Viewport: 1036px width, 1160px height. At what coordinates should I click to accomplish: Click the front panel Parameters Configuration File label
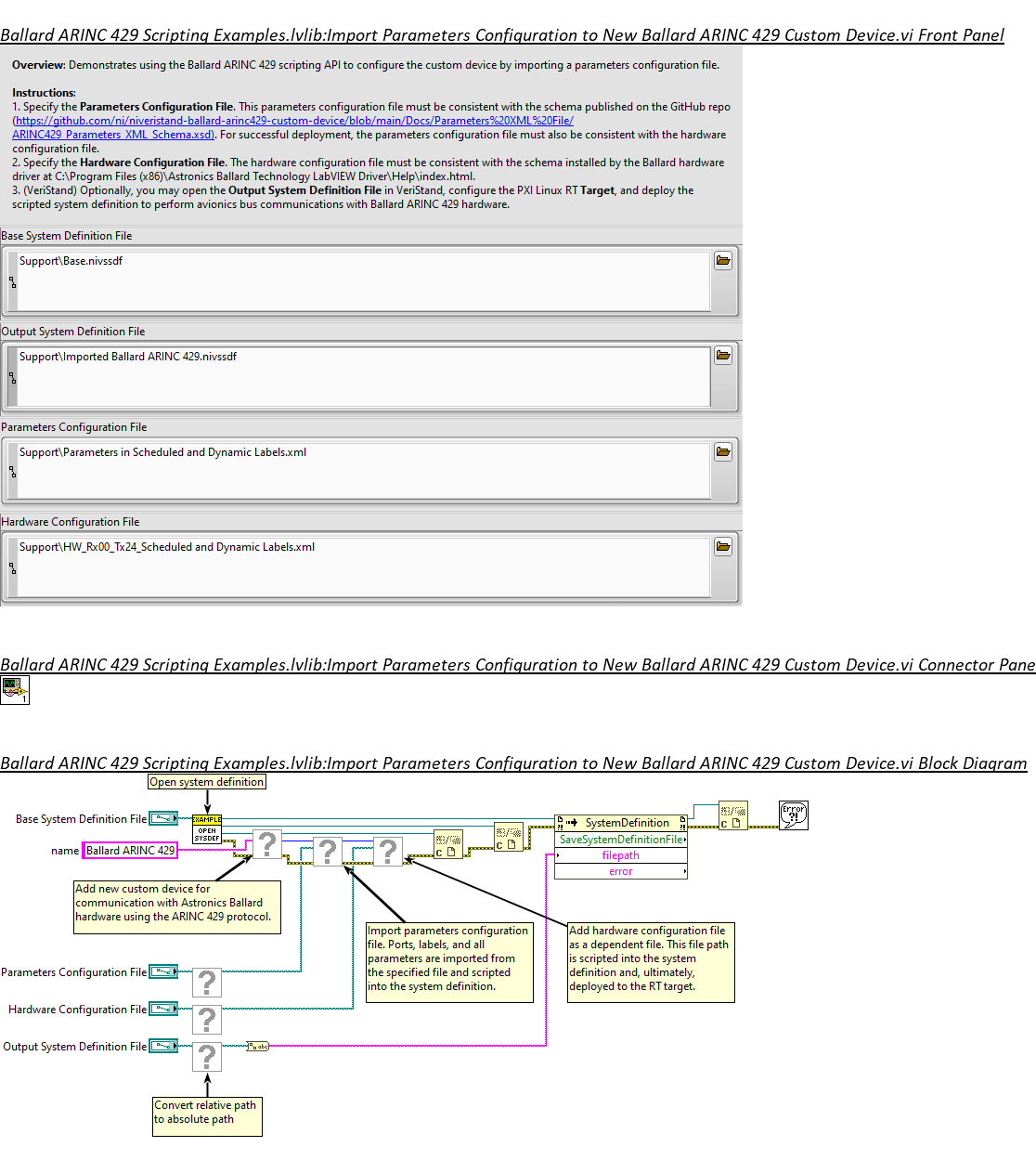click(74, 427)
